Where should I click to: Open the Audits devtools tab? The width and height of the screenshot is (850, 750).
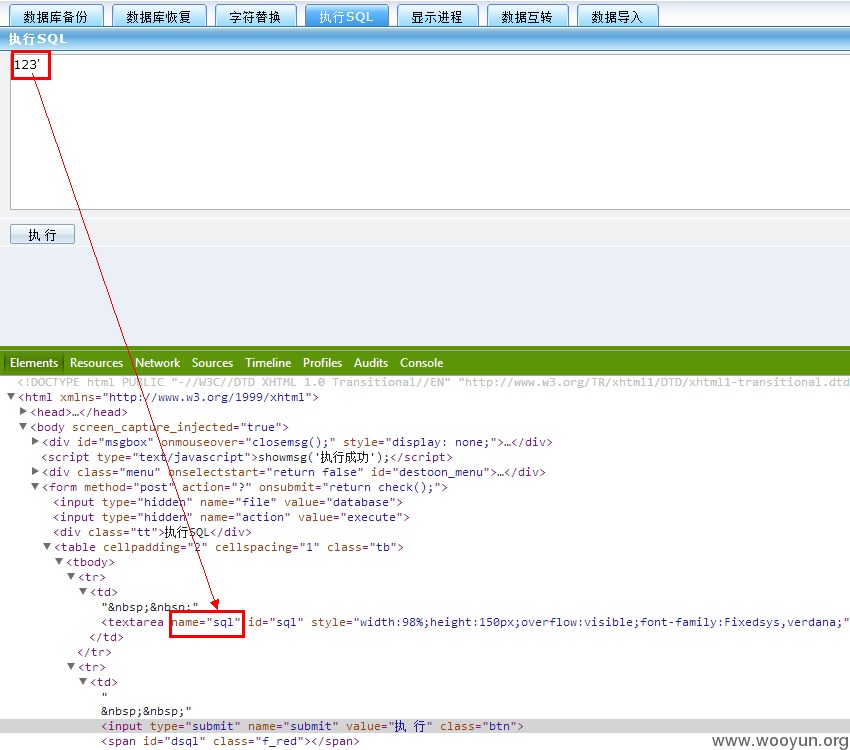[371, 363]
